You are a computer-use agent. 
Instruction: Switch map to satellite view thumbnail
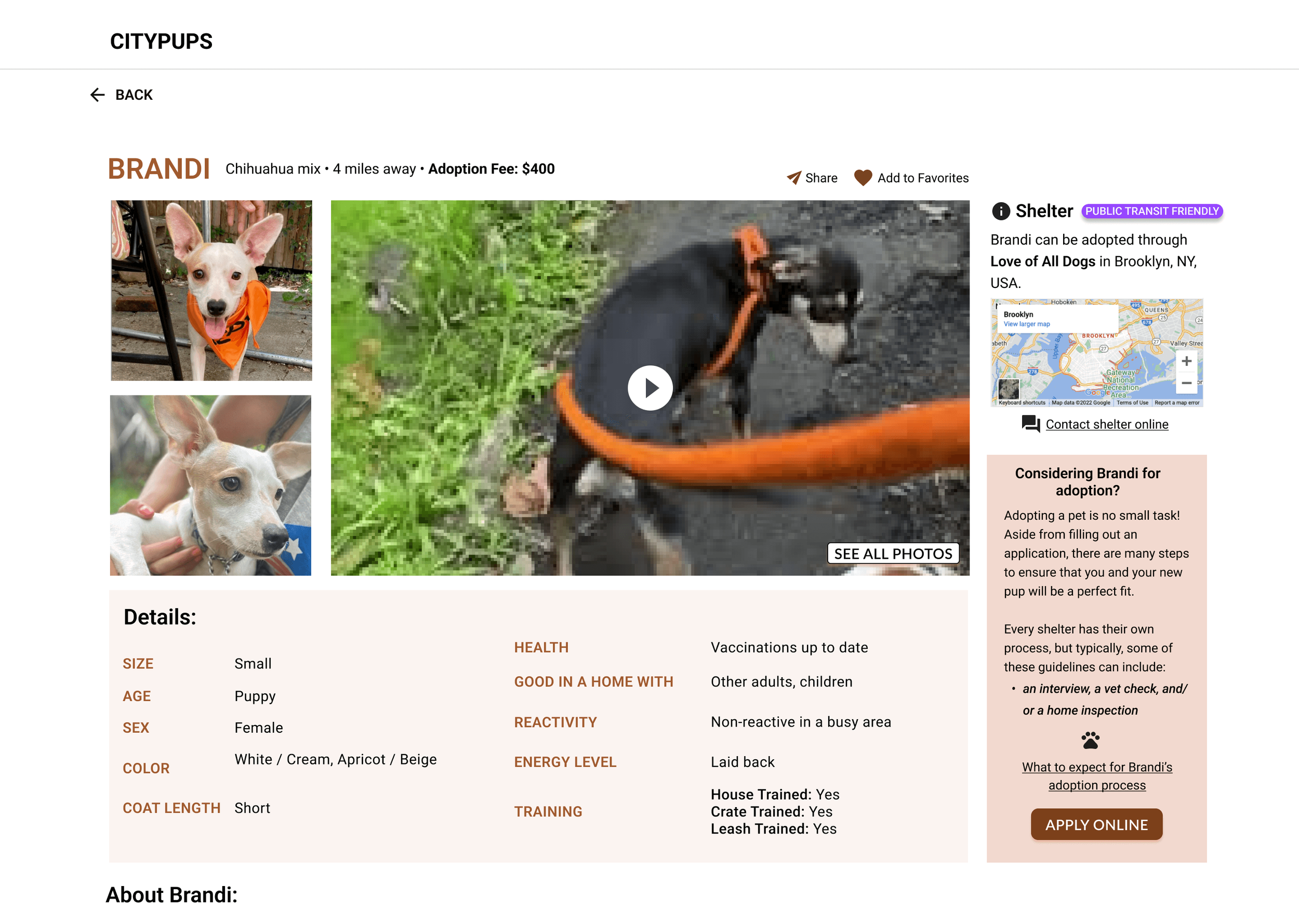click(x=1009, y=389)
